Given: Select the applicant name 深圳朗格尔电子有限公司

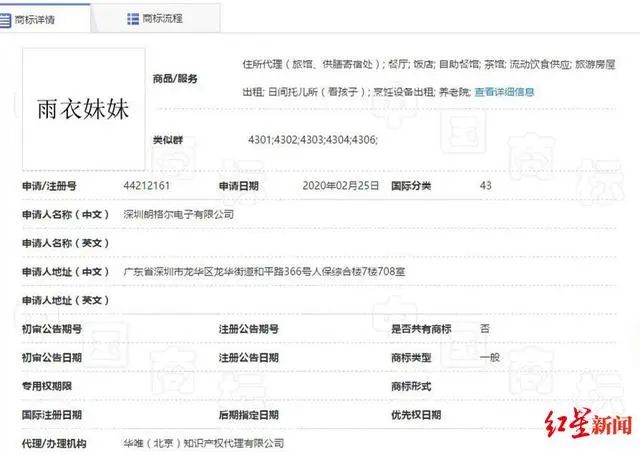Looking at the screenshot, I should 178,214.
